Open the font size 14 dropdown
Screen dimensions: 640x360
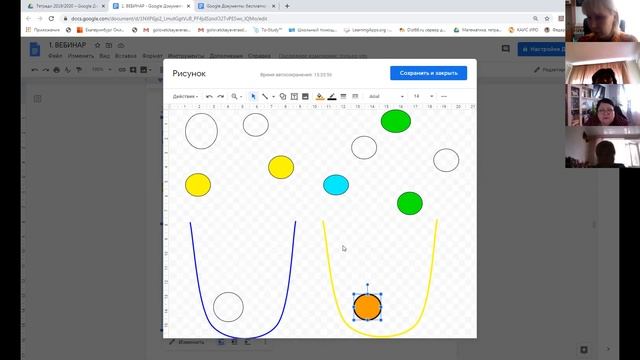coord(423,96)
